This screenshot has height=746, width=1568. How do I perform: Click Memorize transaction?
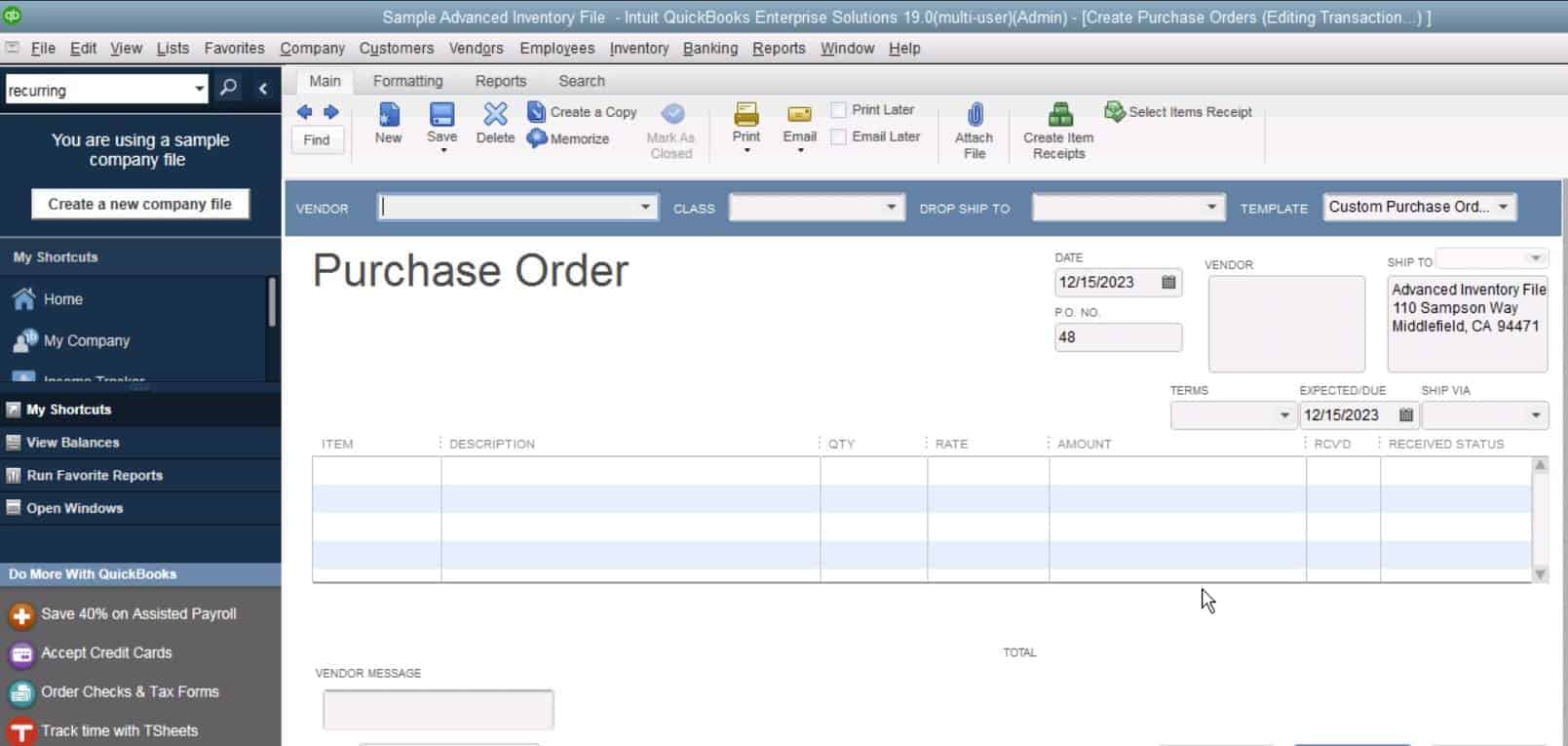click(x=568, y=138)
